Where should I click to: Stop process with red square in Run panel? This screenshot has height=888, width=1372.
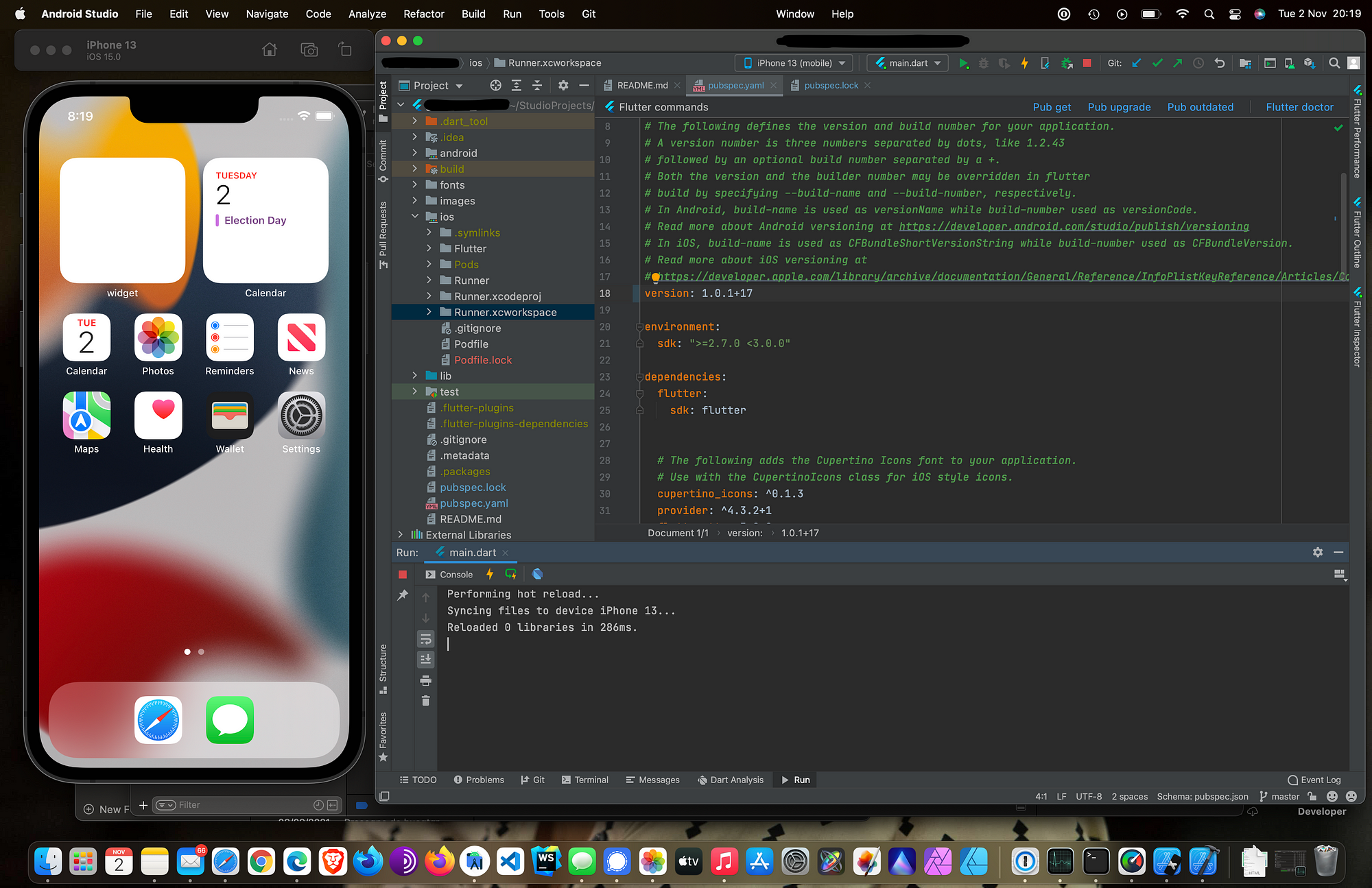[x=403, y=575]
